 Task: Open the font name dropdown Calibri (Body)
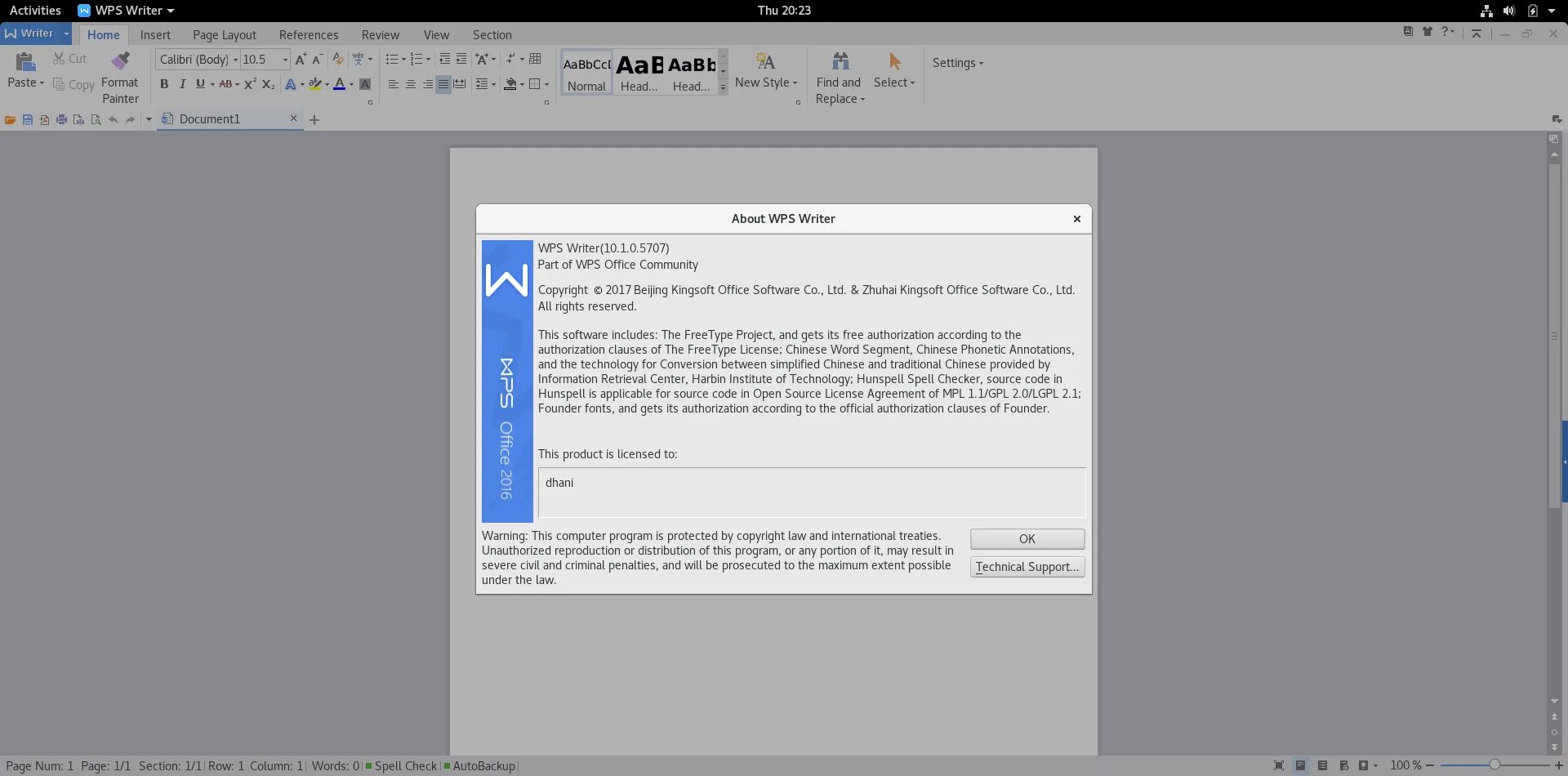click(x=235, y=60)
